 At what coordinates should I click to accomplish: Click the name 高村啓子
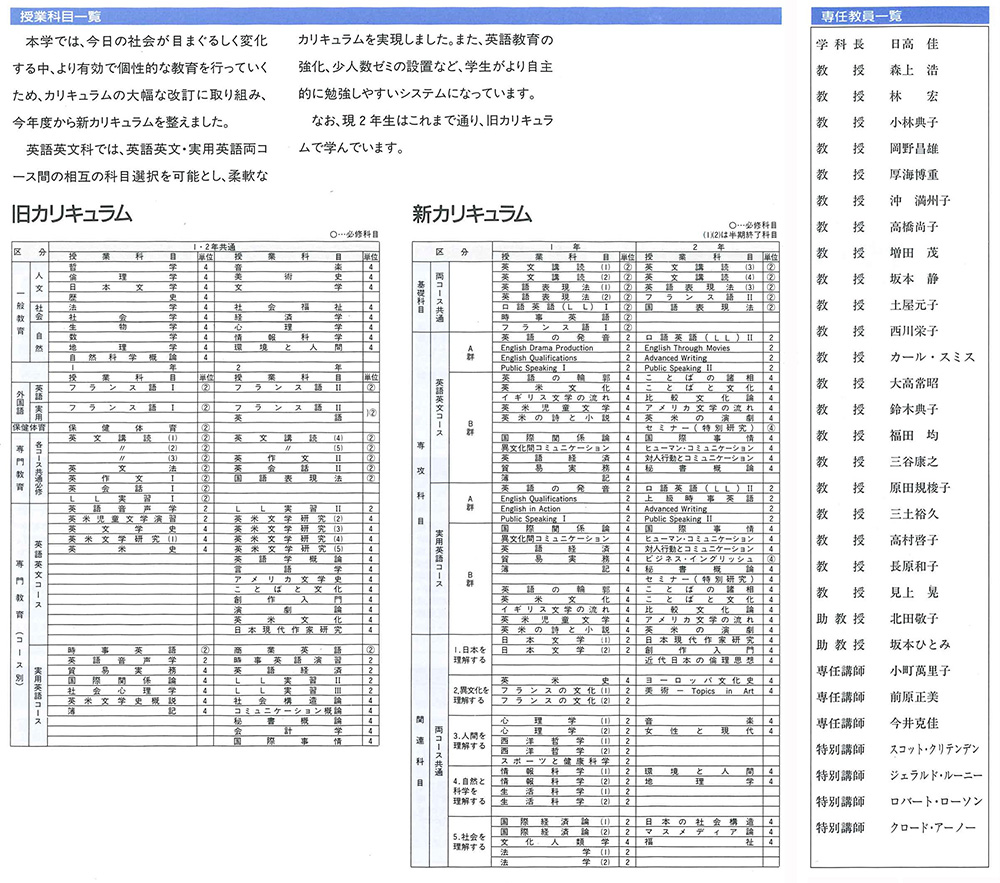(x=914, y=541)
